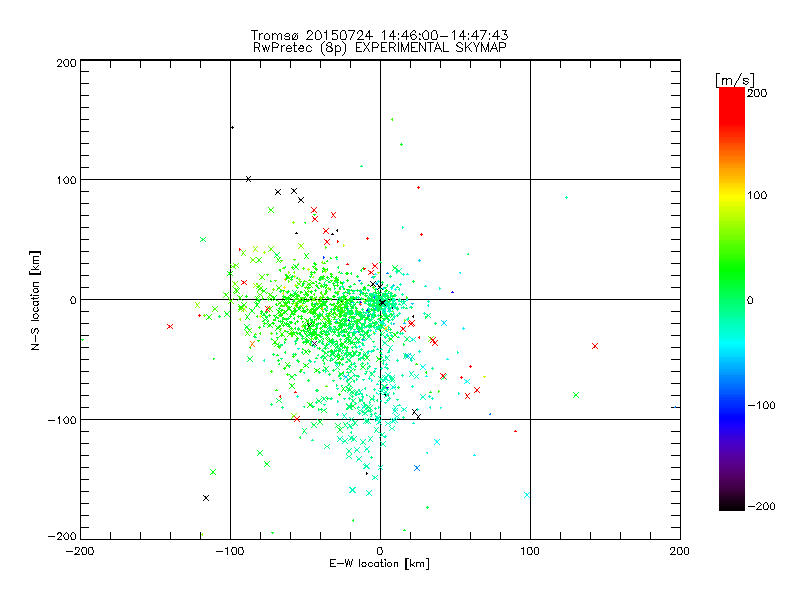Click the colorbar tick label '200'
This screenshot has height=600, width=800.
click(x=757, y=93)
